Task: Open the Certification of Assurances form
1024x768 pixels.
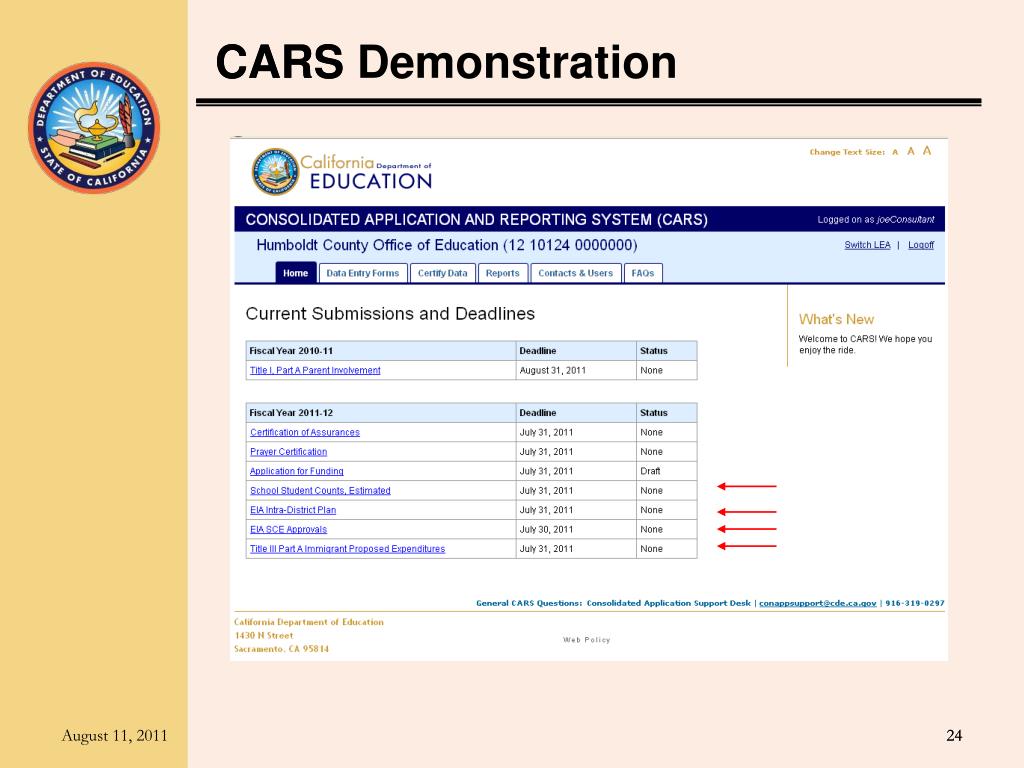Action: pyautogui.click(x=305, y=432)
